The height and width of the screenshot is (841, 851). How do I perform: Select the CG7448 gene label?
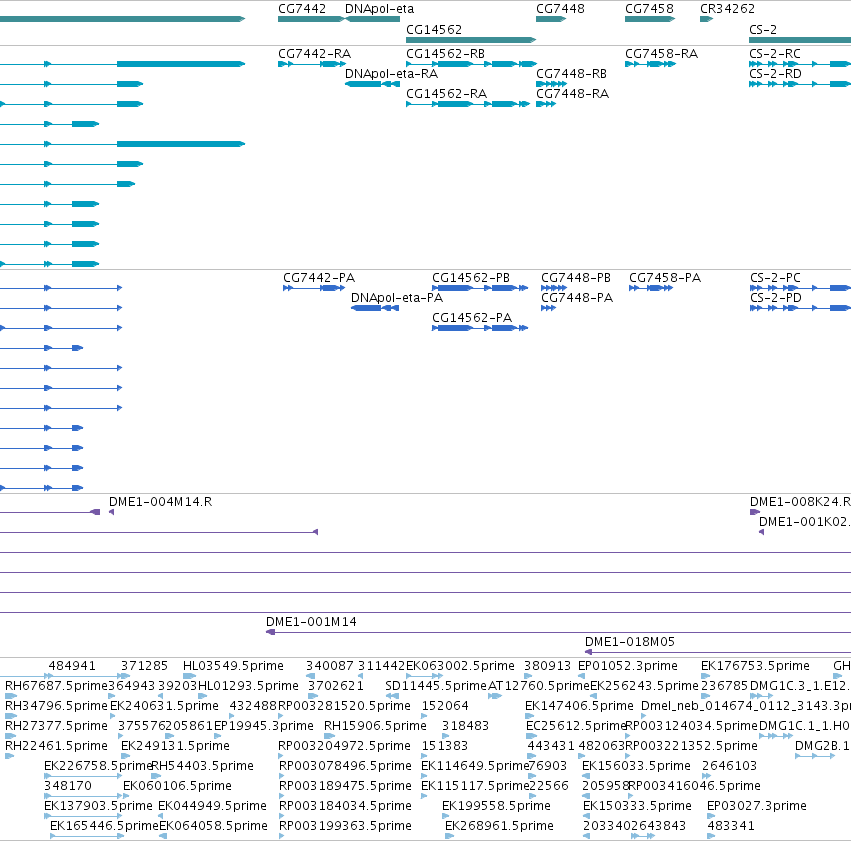pos(560,9)
